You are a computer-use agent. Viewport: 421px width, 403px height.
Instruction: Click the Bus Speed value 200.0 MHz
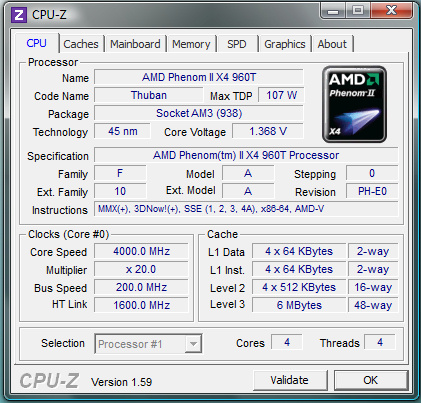[x=141, y=287]
